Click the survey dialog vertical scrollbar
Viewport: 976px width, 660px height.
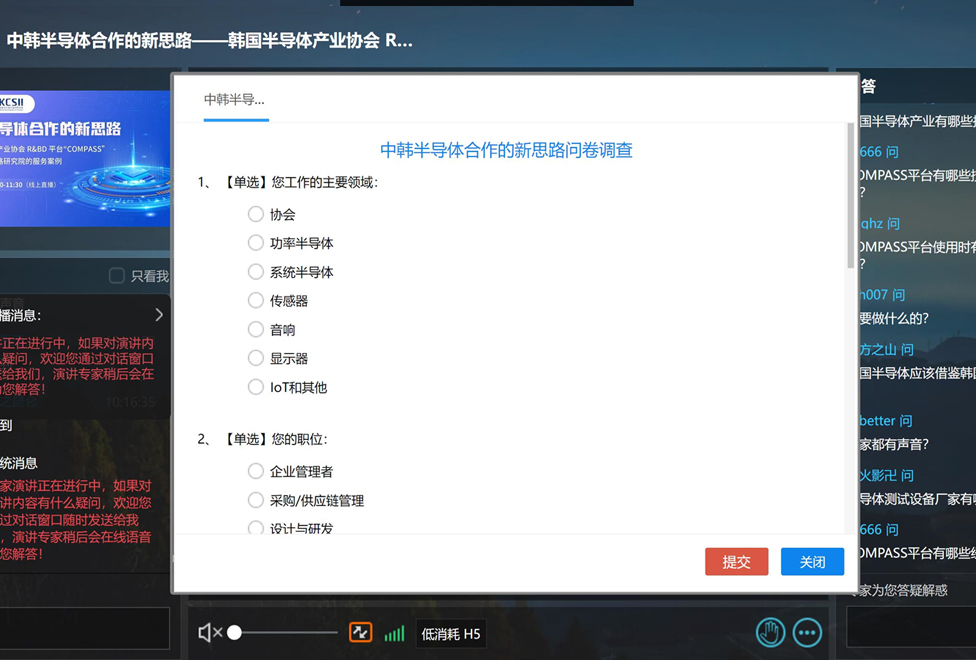point(850,196)
